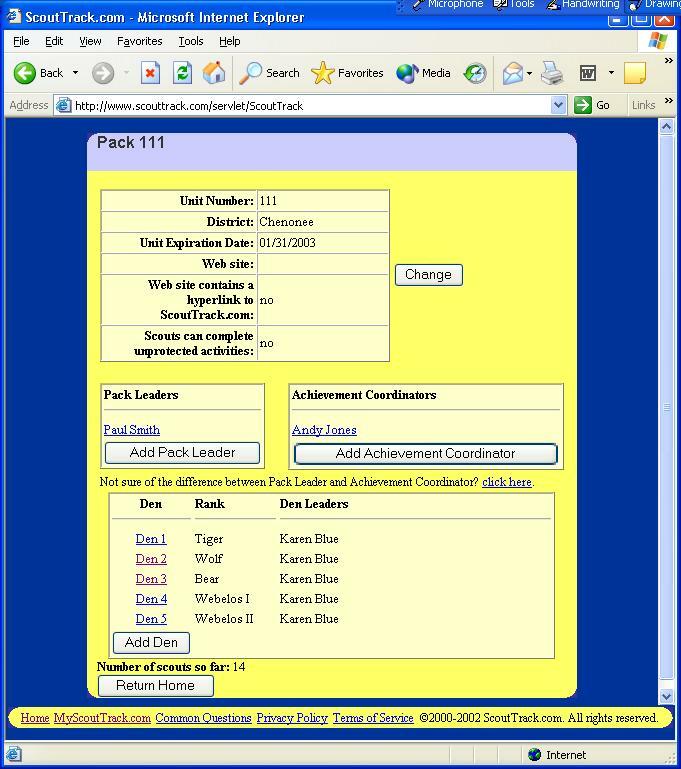The width and height of the screenshot is (681, 769).
Task: Open the Help menu
Action: pos(229,41)
